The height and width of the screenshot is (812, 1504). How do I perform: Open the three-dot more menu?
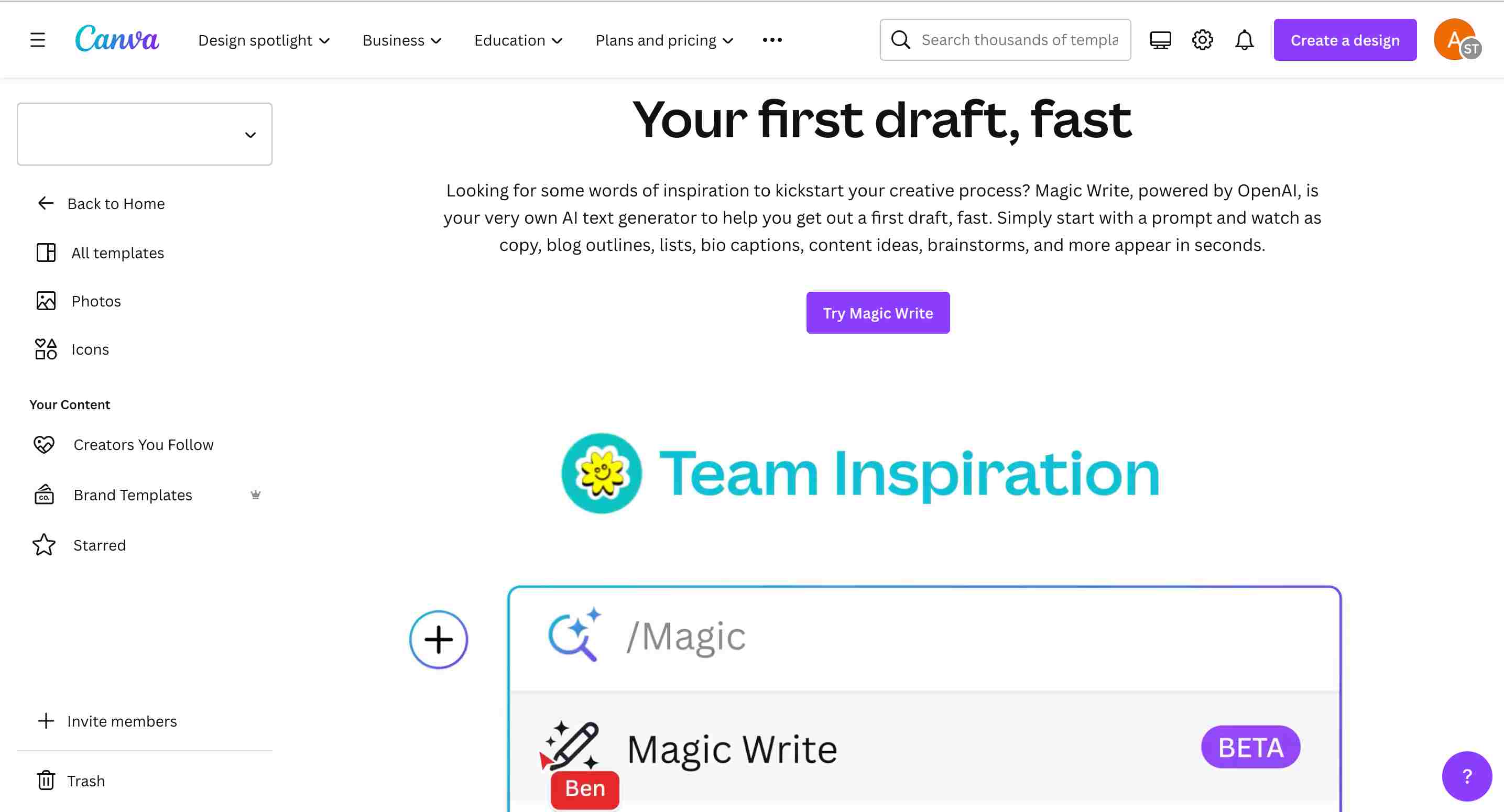[x=772, y=40]
